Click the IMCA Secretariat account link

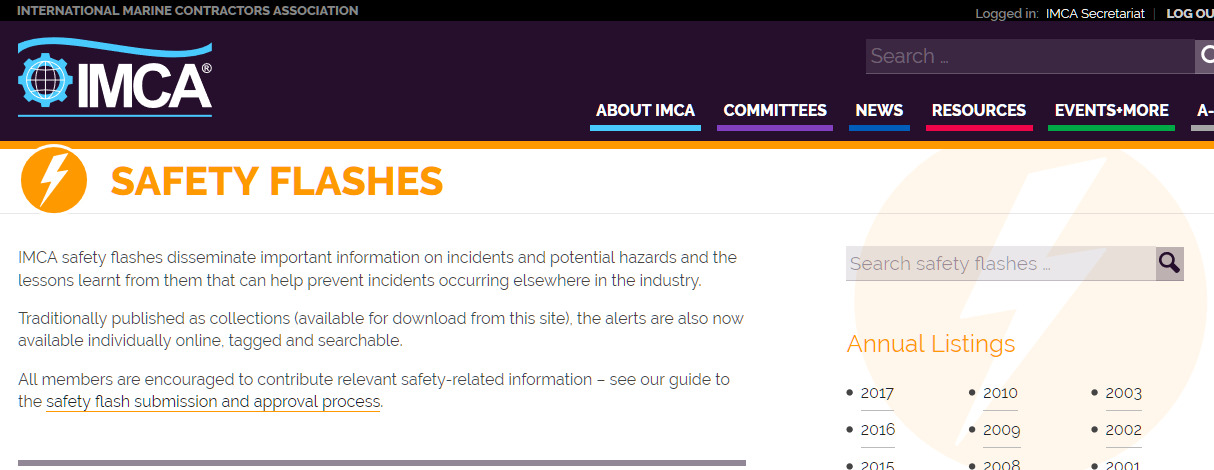pyautogui.click(x=1095, y=14)
